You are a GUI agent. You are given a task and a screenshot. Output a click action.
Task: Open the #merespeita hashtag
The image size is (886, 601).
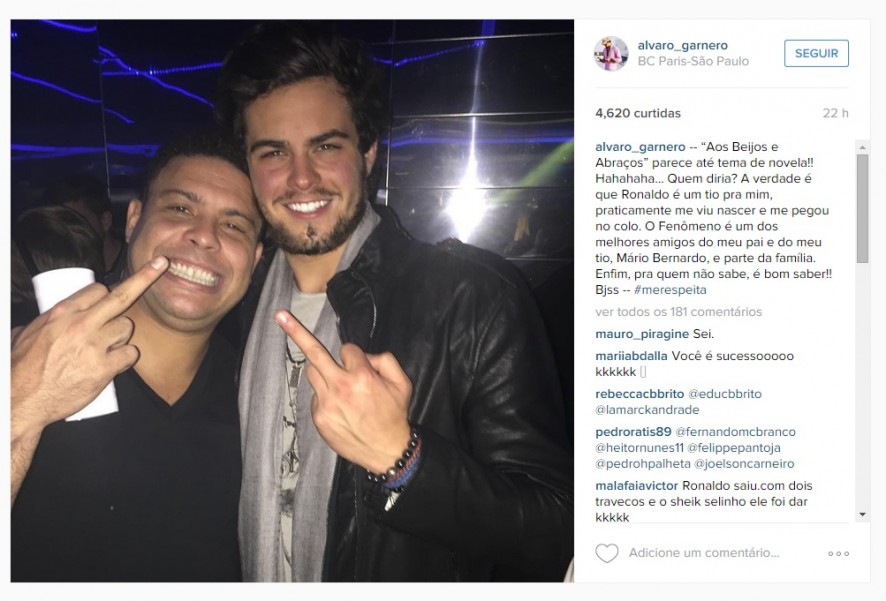670,290
